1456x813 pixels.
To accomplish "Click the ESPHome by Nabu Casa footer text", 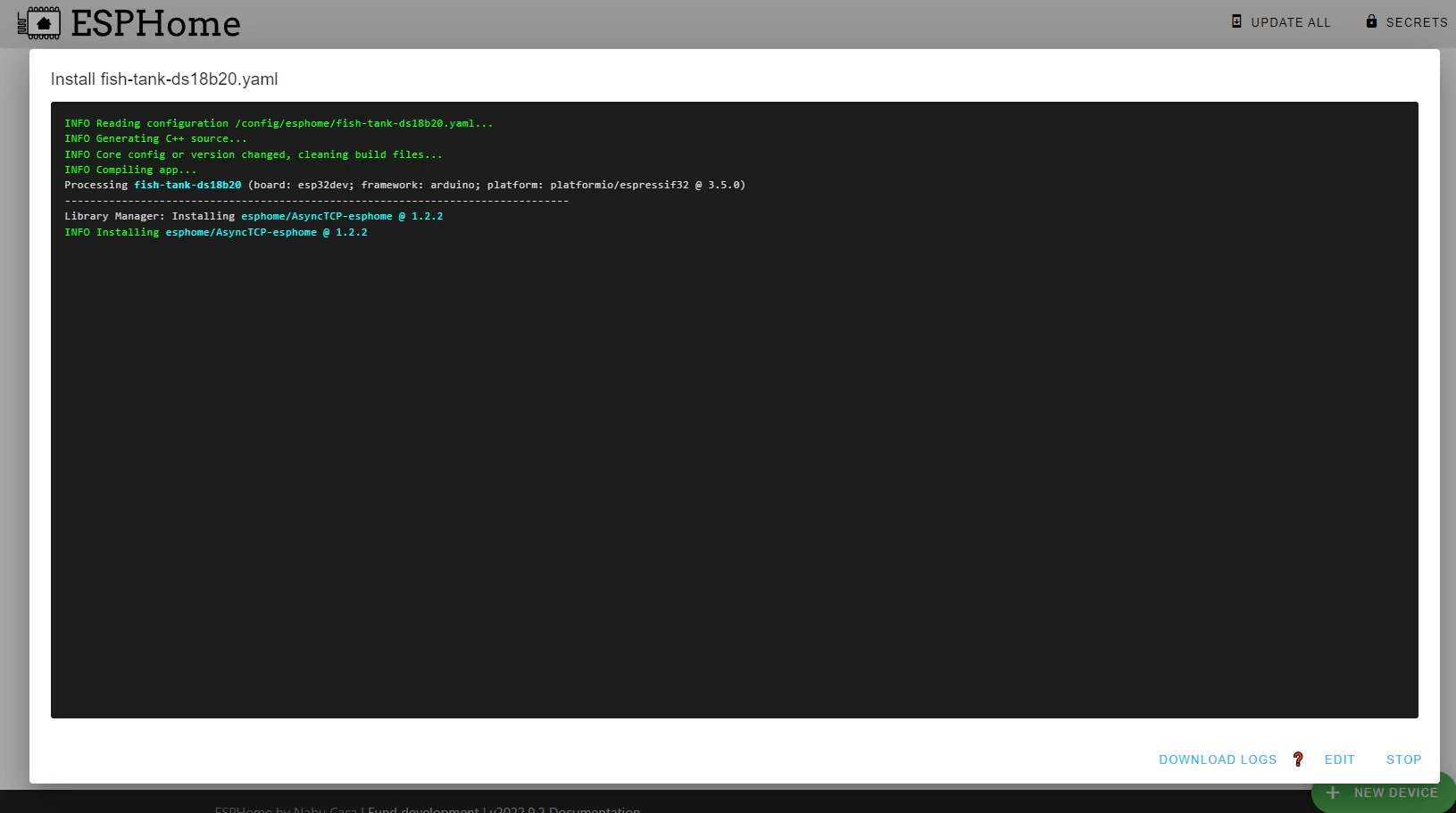I will 286,809.
